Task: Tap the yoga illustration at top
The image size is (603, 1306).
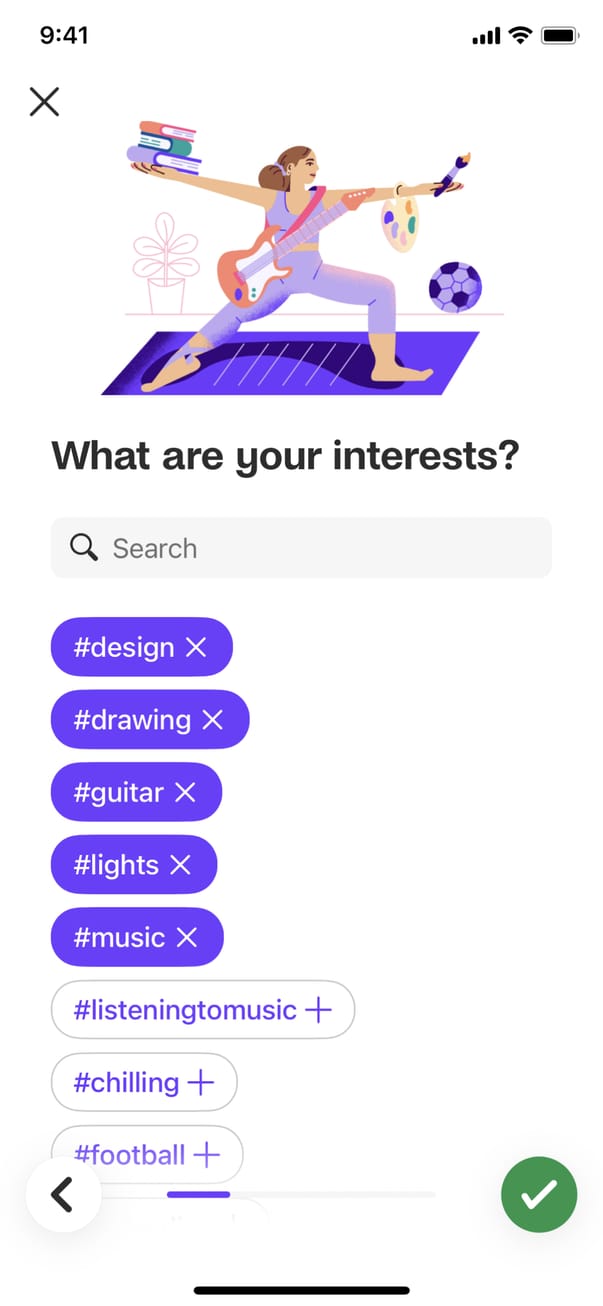Action: pos(303,258)
